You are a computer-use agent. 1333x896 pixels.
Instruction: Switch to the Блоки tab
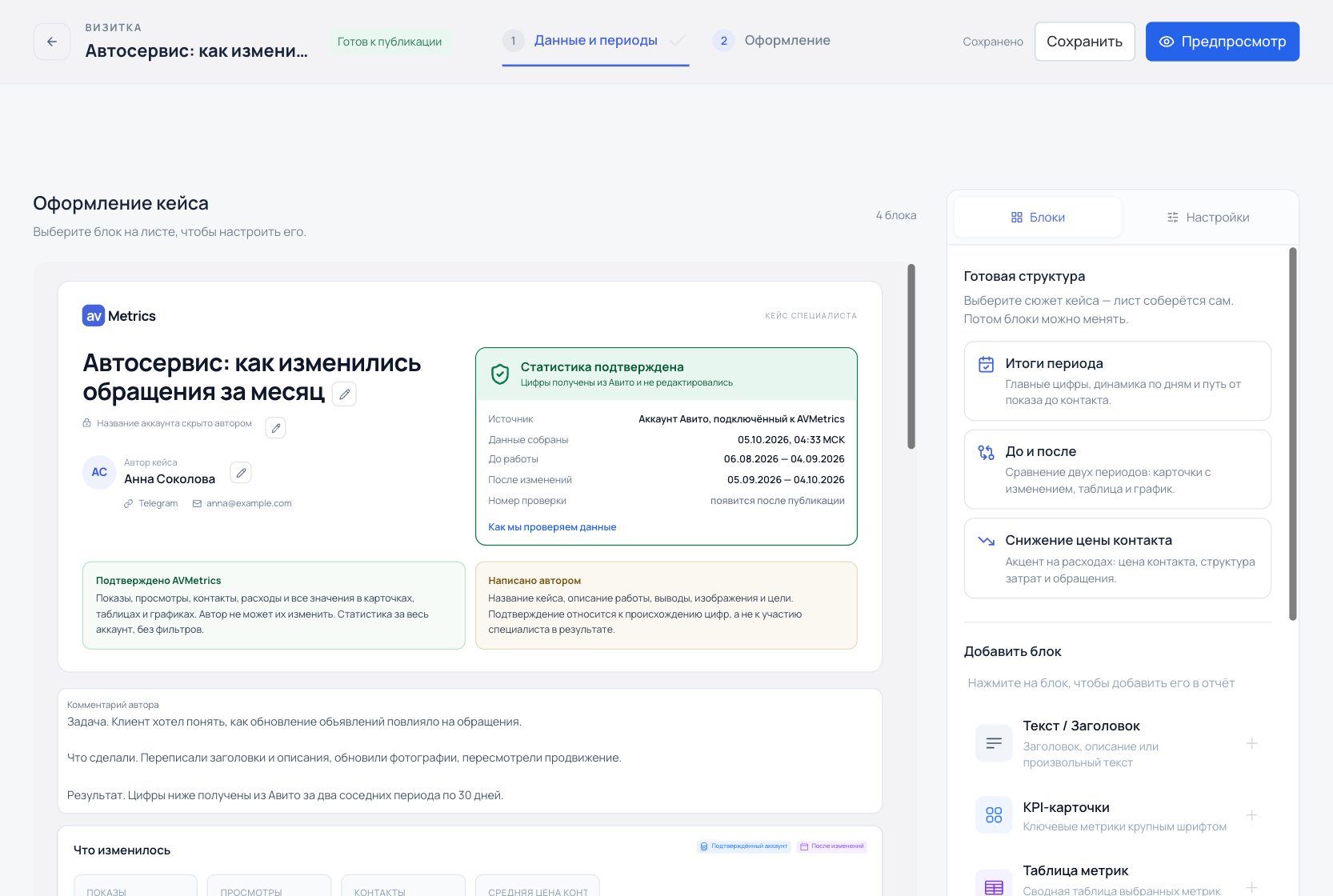(1038, 218)
